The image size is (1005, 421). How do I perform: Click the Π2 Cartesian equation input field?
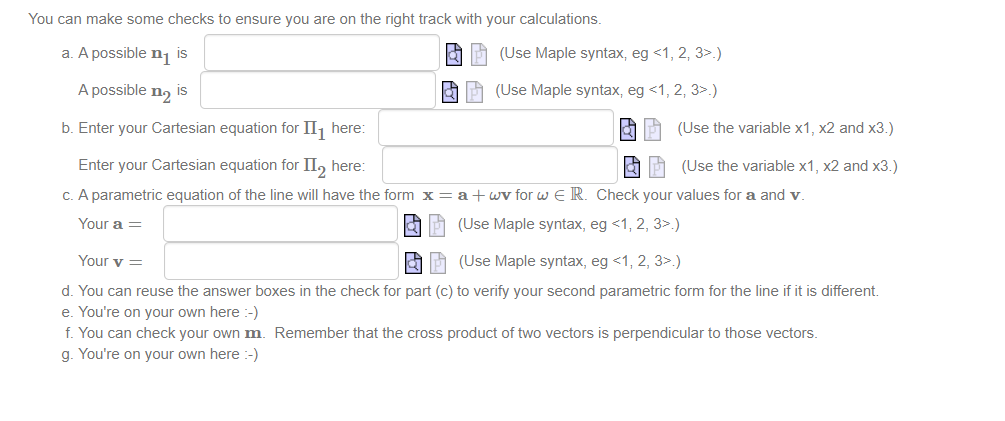(500, 165)
